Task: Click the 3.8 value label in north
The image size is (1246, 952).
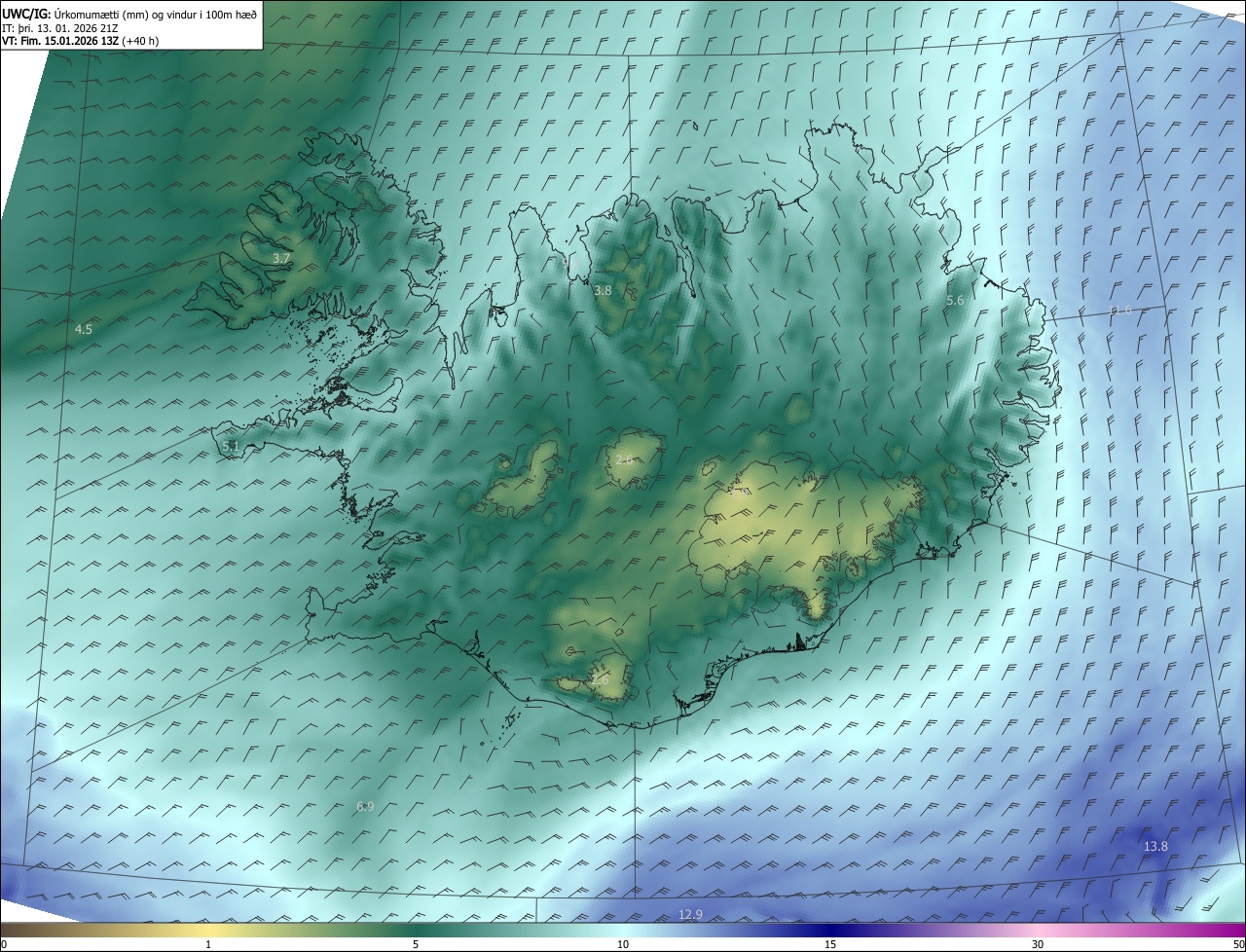Action: 603,291
